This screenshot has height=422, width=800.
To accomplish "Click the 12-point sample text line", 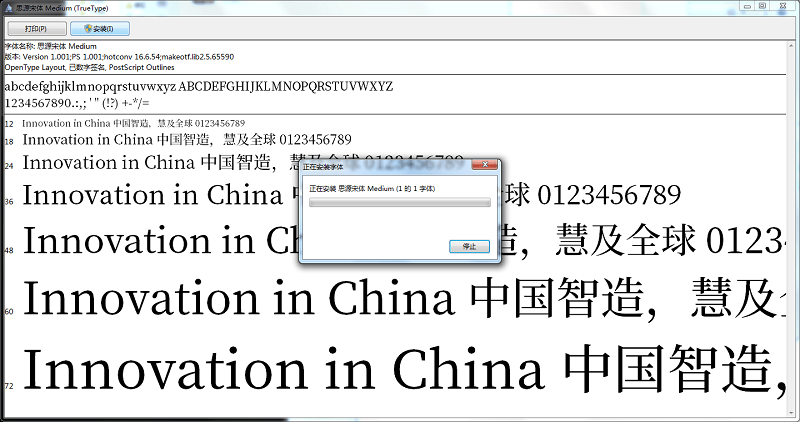I will coord(134,123).
